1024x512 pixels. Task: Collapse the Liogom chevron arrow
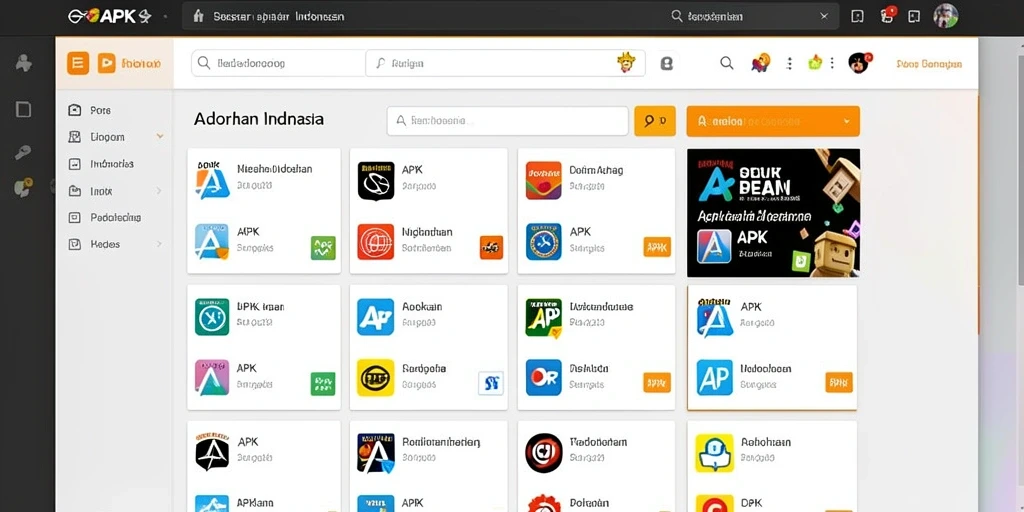[x=160, y=136]
